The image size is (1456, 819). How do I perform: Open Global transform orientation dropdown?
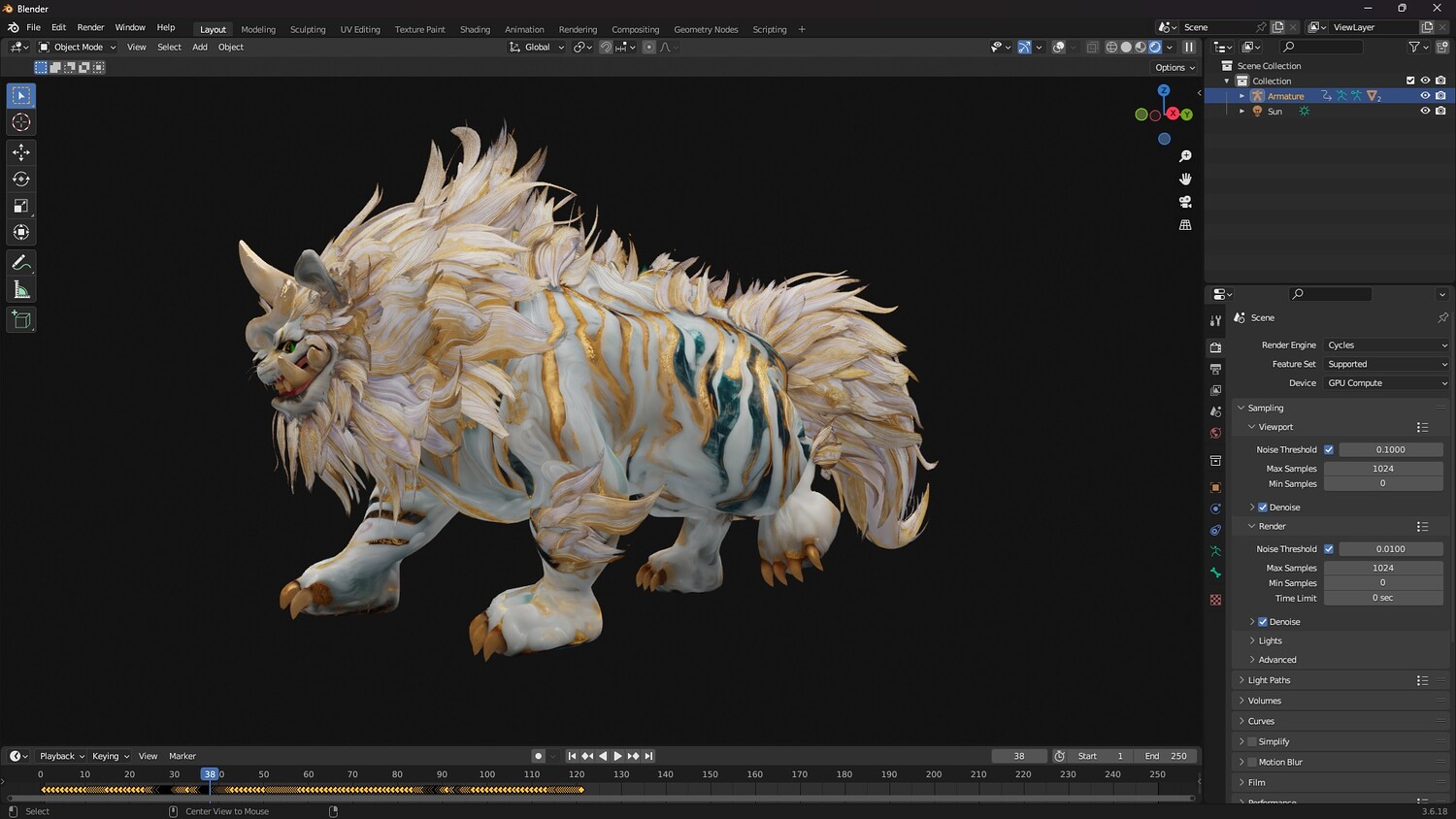(x=537, y=47)
